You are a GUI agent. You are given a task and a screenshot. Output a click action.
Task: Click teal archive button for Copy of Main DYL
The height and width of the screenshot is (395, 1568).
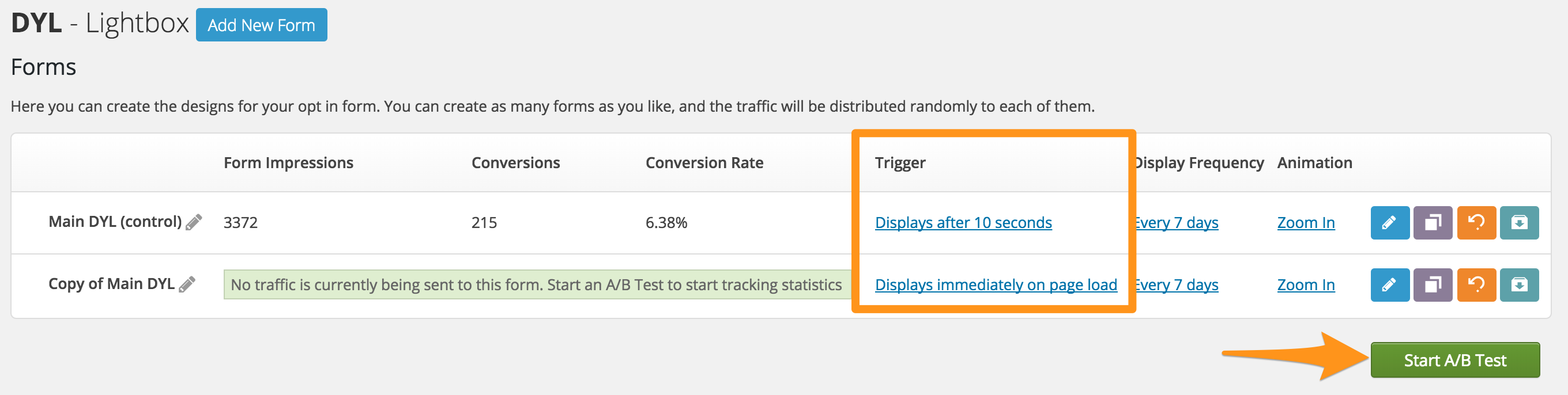click(x=1518, y=284)
